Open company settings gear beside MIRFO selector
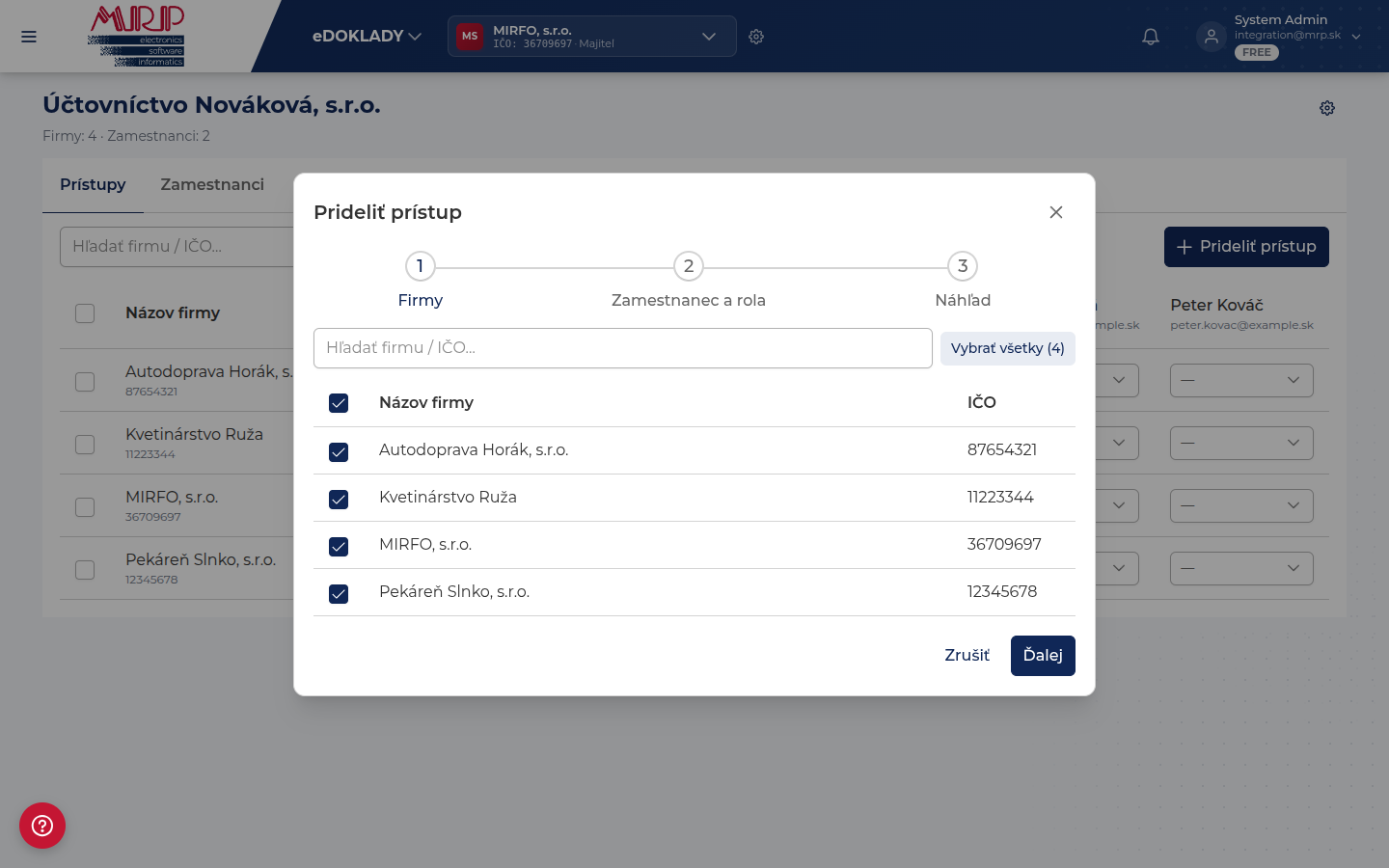Screen dimensions: 1389x868 pyautogui.click(x=756, y=37)
